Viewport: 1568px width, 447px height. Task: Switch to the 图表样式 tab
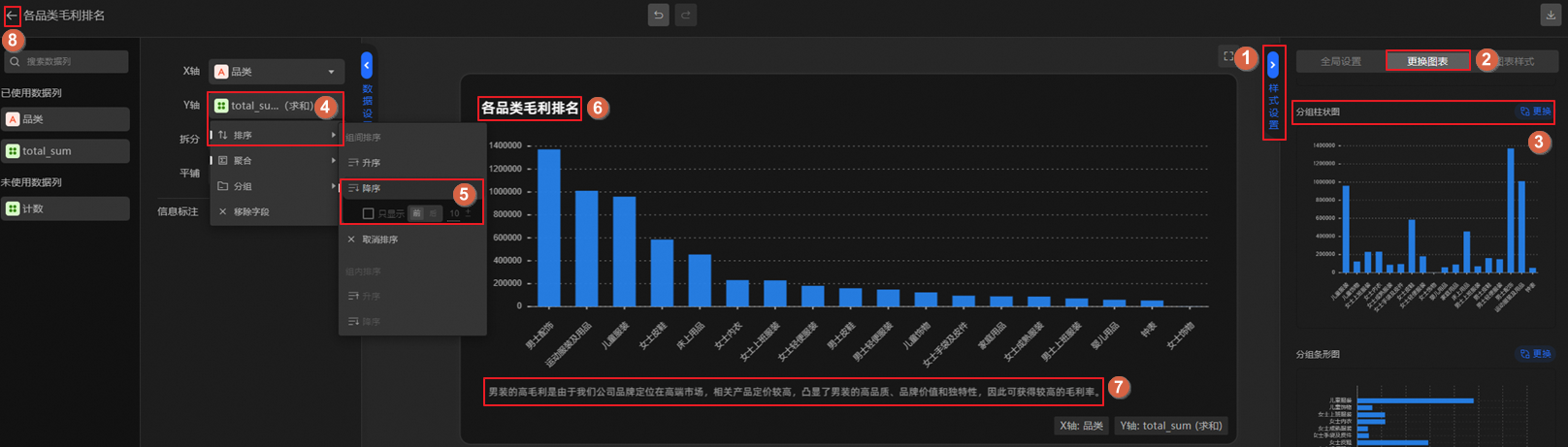pos(1516,61)
